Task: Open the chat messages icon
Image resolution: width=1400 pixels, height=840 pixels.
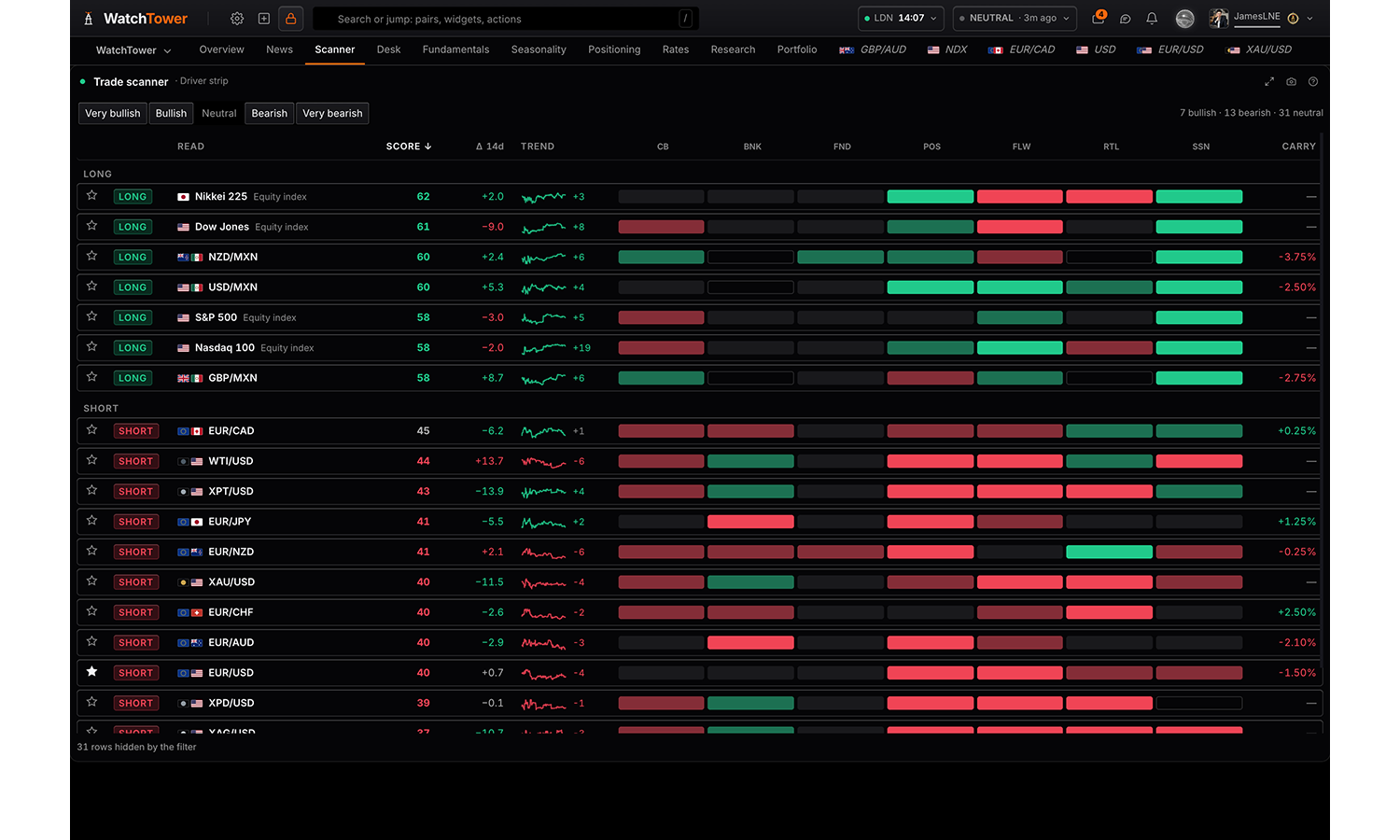Action: point(1126,19)
